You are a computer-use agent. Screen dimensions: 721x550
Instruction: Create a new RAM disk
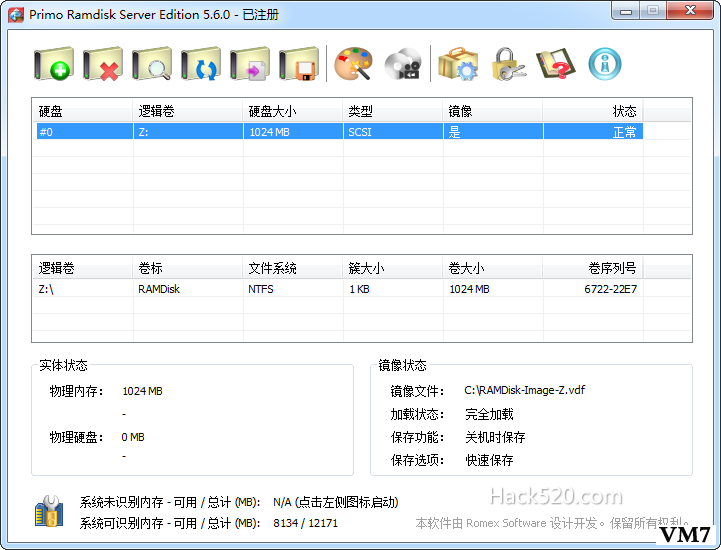(x=54, y=64)
